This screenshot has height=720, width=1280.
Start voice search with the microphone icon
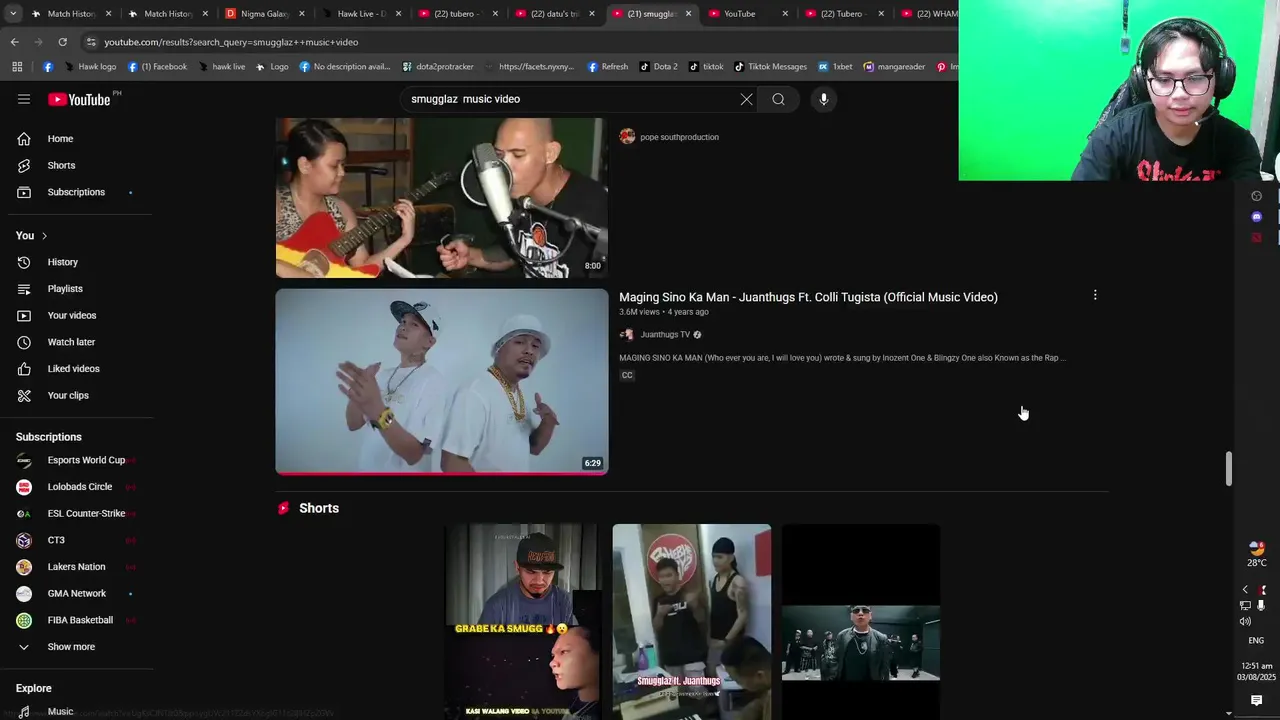click(824, 99)
